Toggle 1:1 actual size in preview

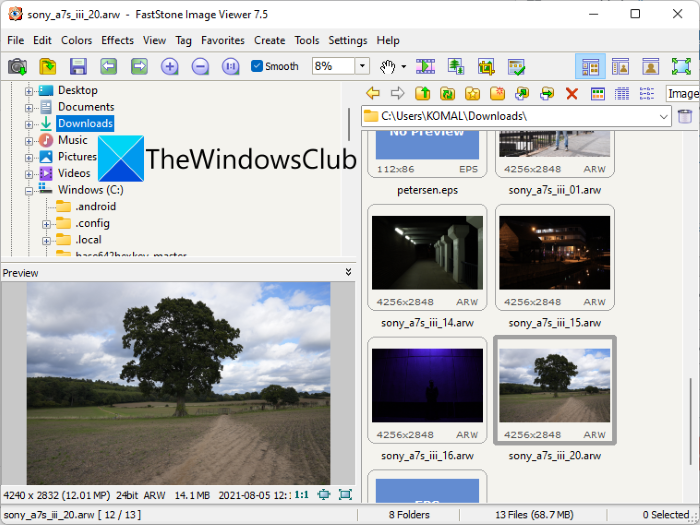[301, 494]
